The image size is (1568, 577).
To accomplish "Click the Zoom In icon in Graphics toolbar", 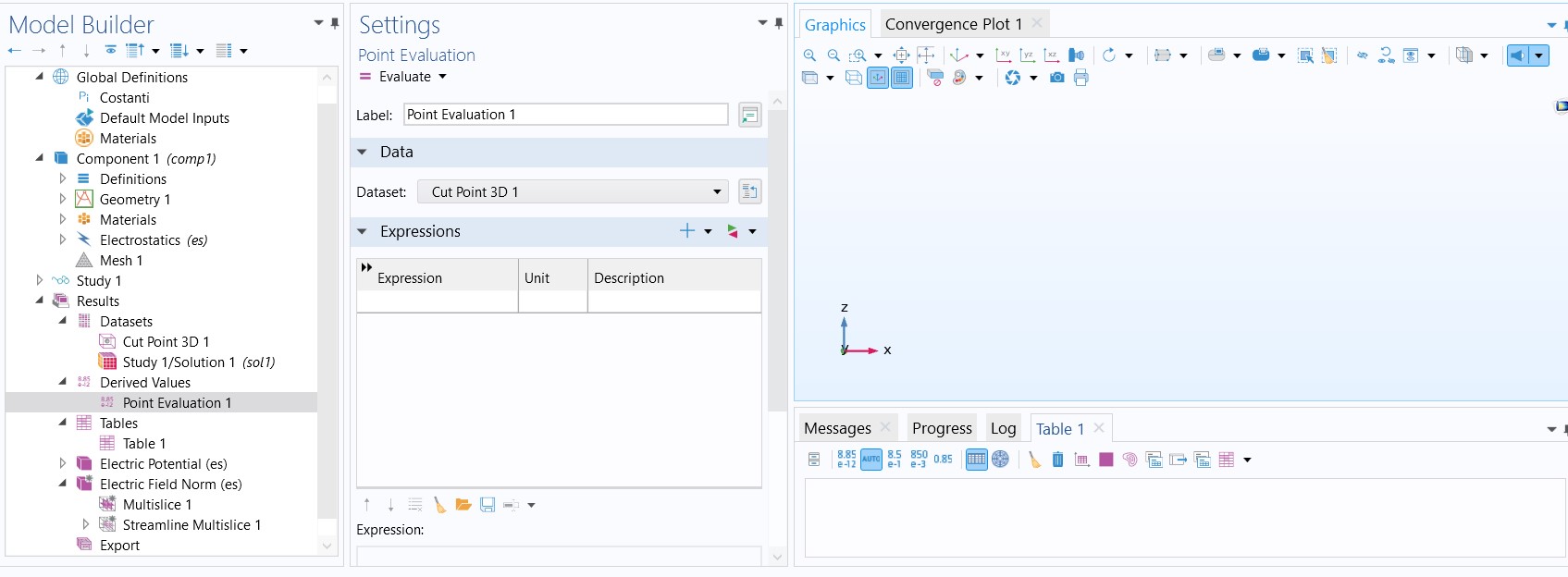I will click(809, 55).
